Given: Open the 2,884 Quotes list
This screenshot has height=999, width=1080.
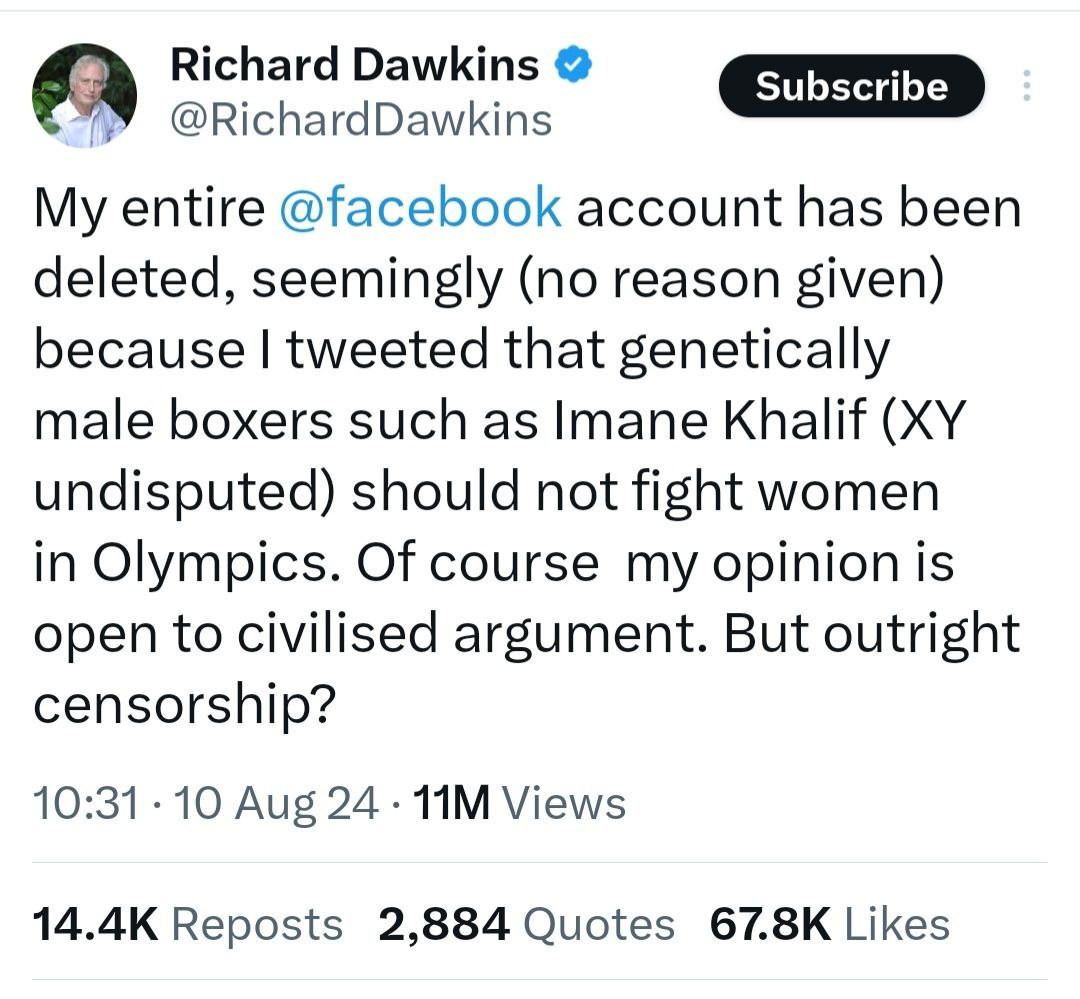Looking at the screenshot, I should click(x=526, y=924).
